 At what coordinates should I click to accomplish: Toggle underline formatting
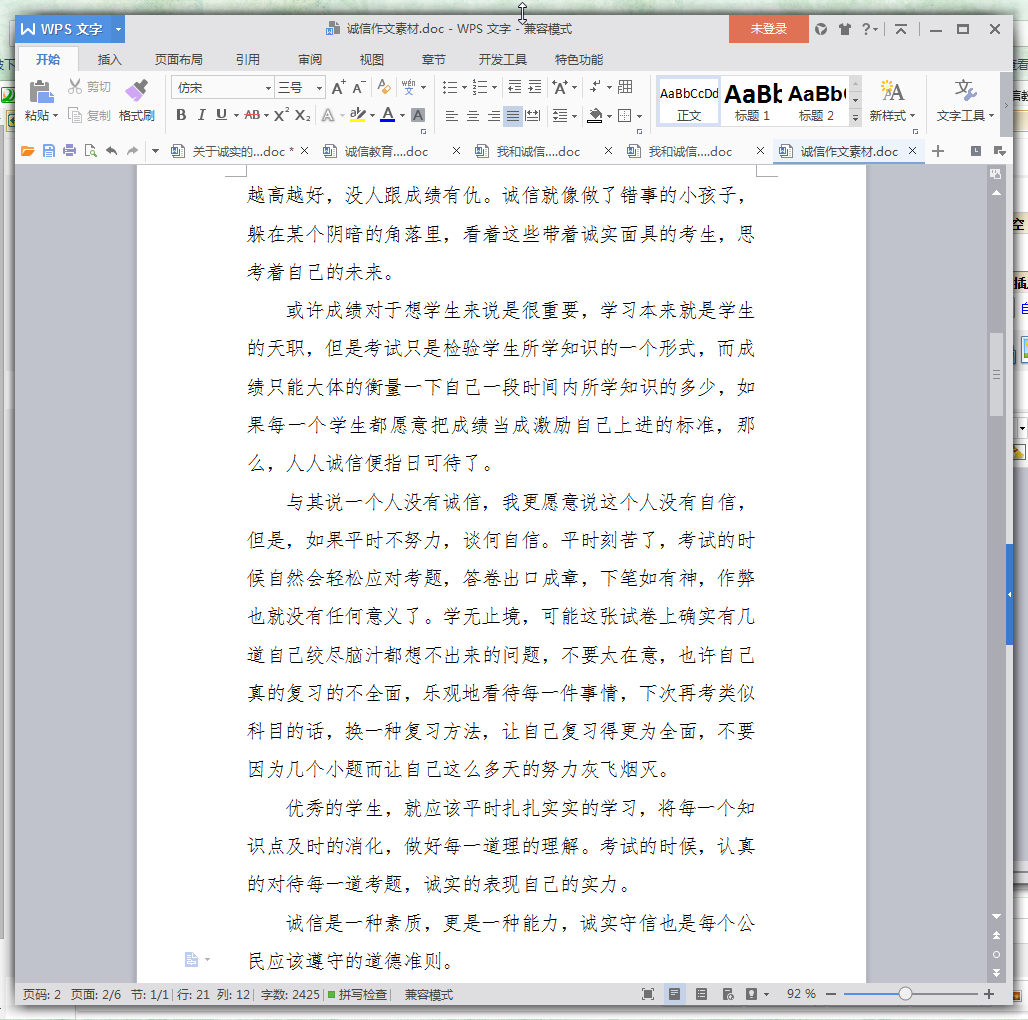[221, 115]
